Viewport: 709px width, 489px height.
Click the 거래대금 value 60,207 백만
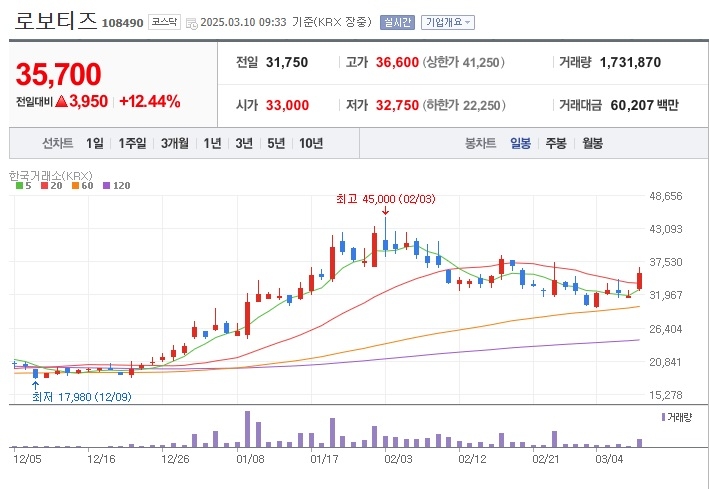click(644, 105)
